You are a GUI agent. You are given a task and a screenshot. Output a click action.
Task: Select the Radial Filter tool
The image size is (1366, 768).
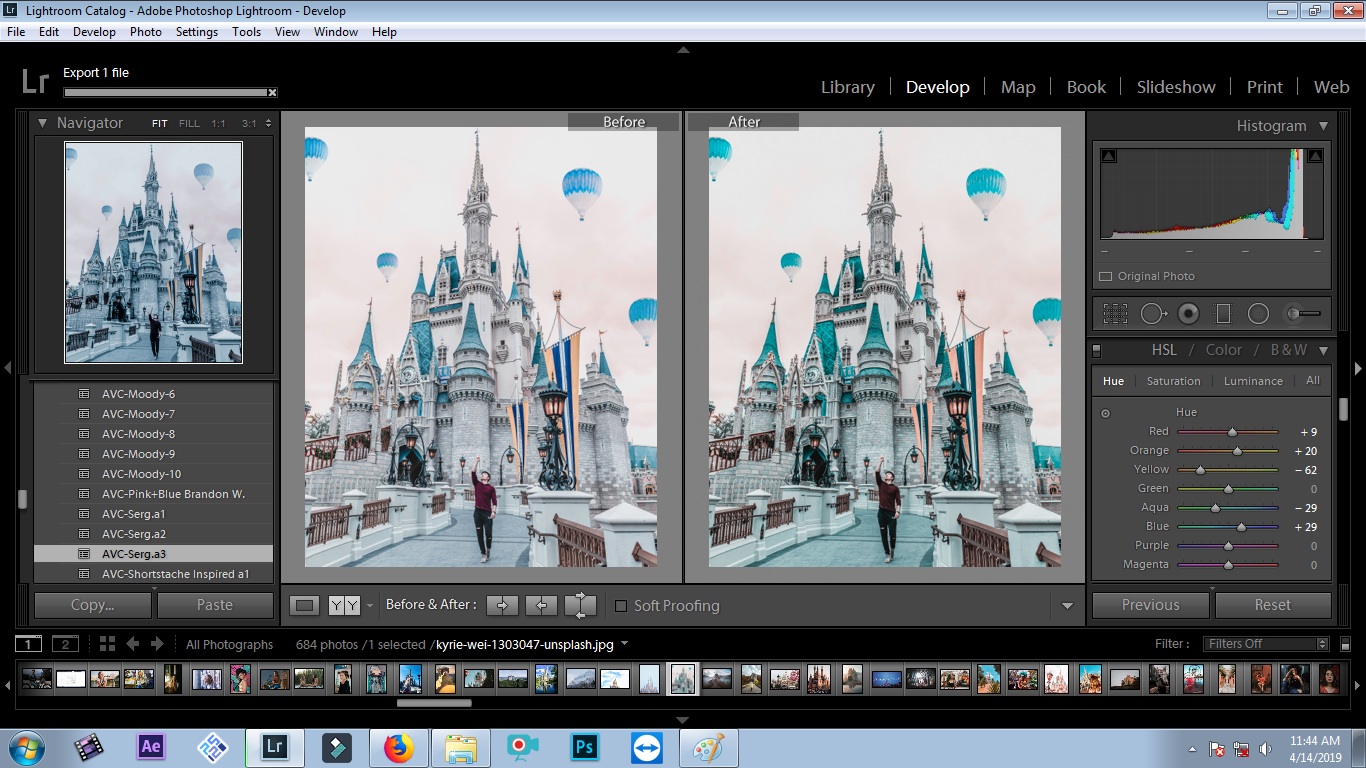coord(1258,314)
